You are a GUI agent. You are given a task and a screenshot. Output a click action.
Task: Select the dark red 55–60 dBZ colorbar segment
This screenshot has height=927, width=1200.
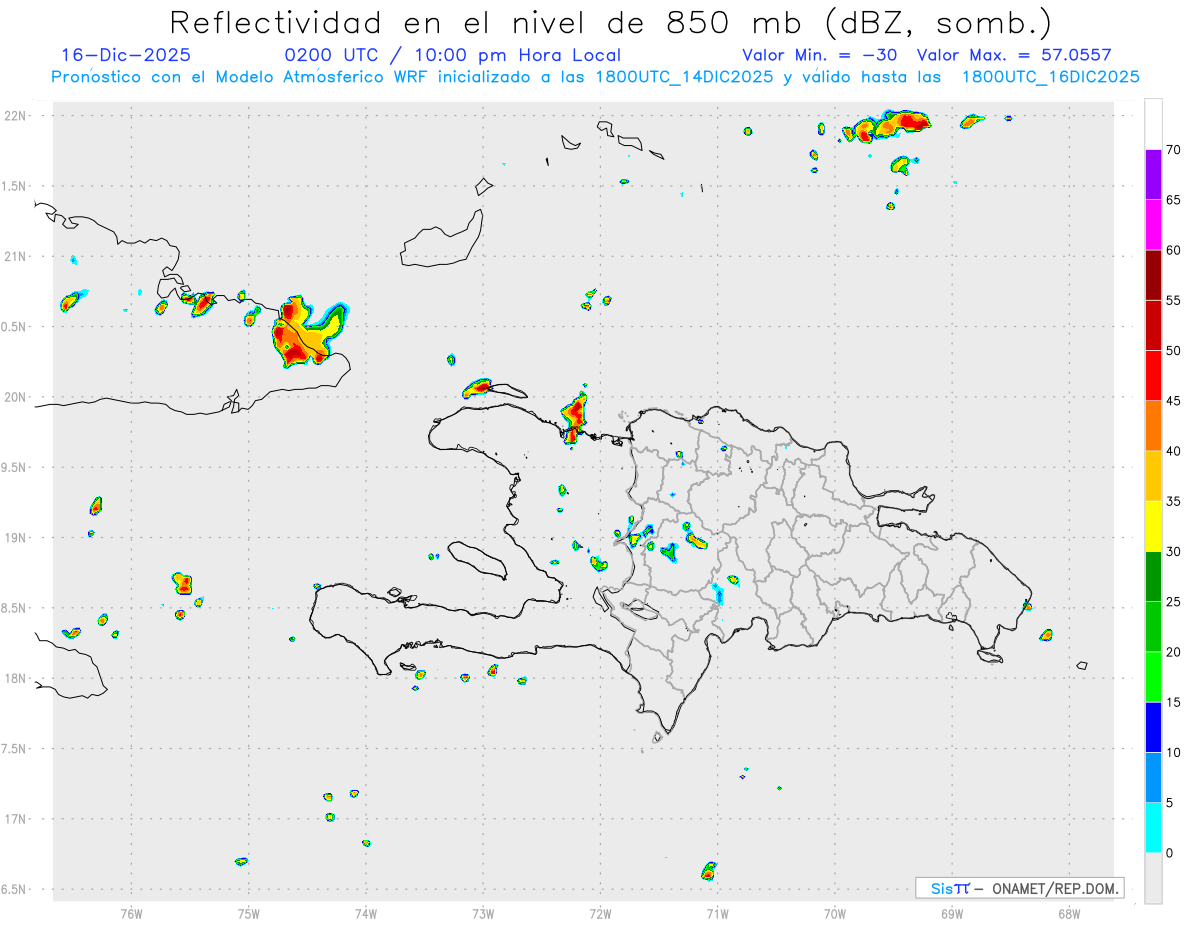(1153, 275)
